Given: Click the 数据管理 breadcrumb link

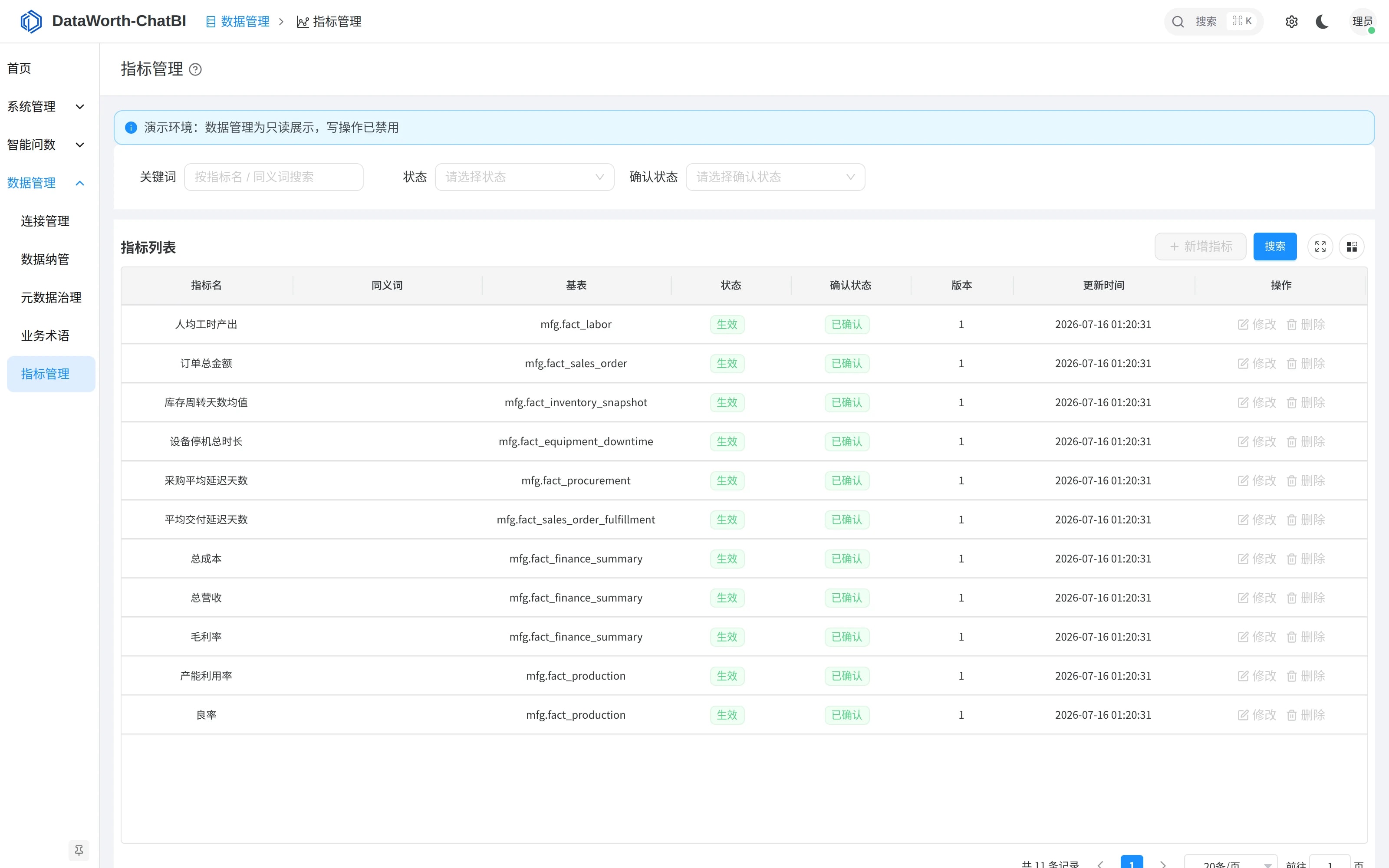Looking at the screenshot, I should [x=238, y=21].
